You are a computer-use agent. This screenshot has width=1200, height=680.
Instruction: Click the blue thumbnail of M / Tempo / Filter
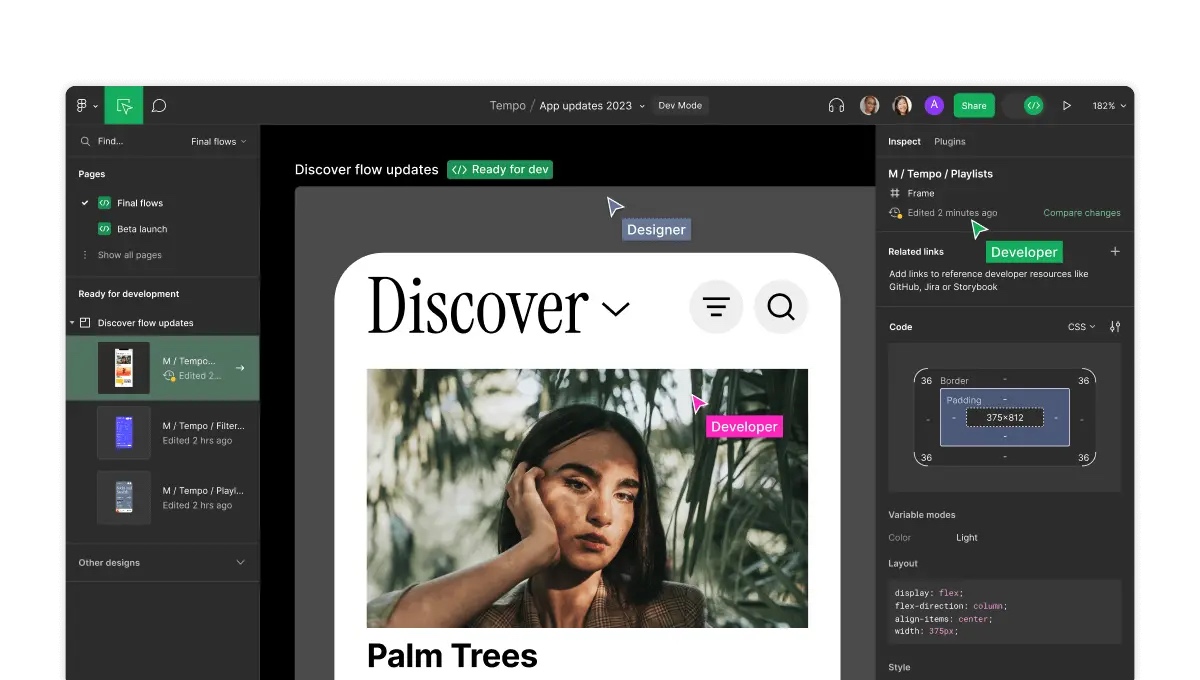(124, 433)
